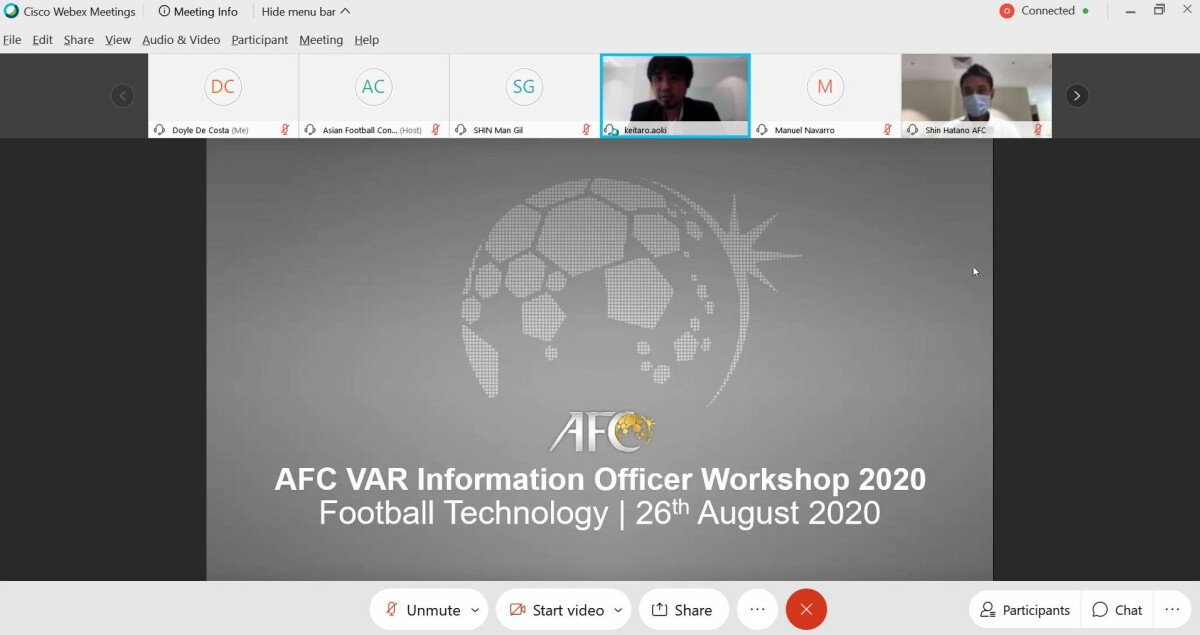Screen dimensions: 1200x635
Task: Leave meeting with red X button
Action: (x=806, y=610)
